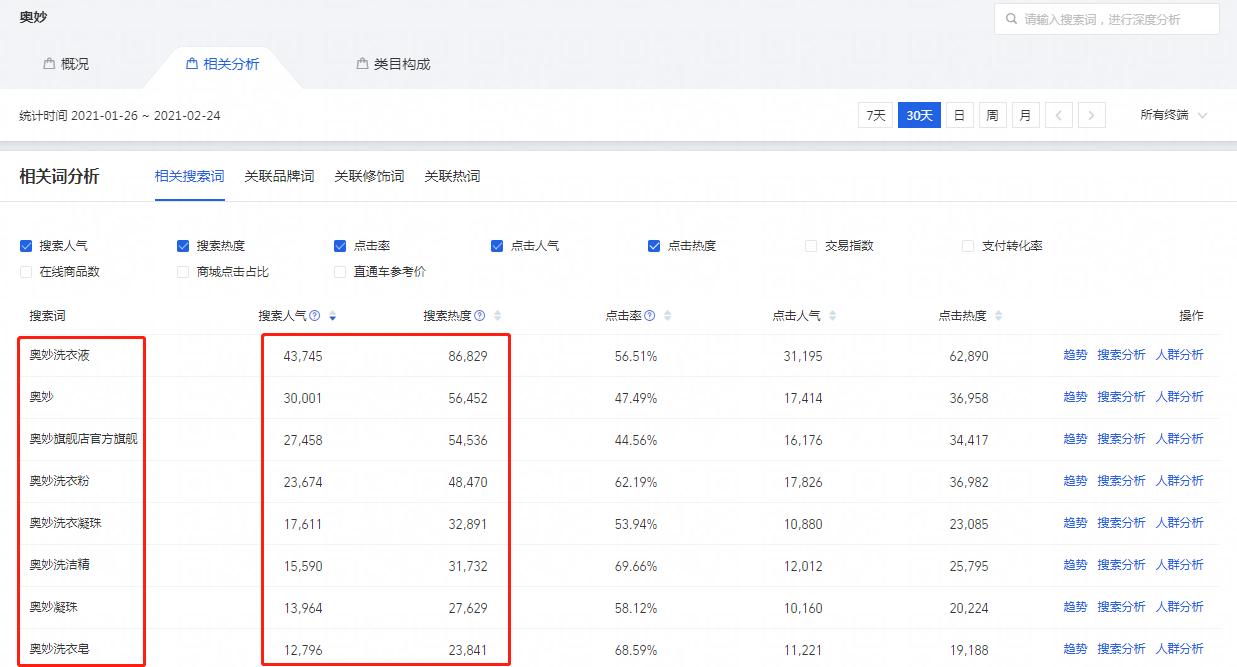Click the left pagination arrow next to 月
This screenshot has height=667, width=1237.
tap(1059, 115)
